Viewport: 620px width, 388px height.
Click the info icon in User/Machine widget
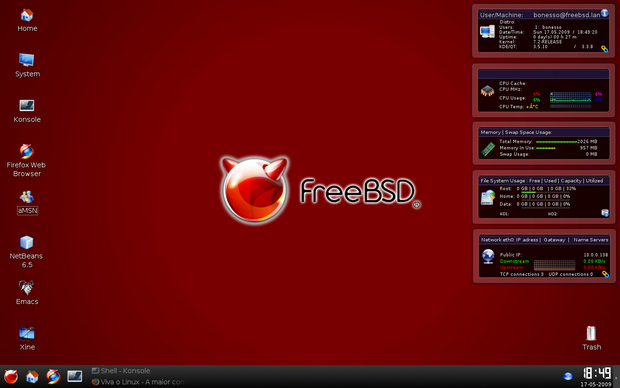pos(605,13)
